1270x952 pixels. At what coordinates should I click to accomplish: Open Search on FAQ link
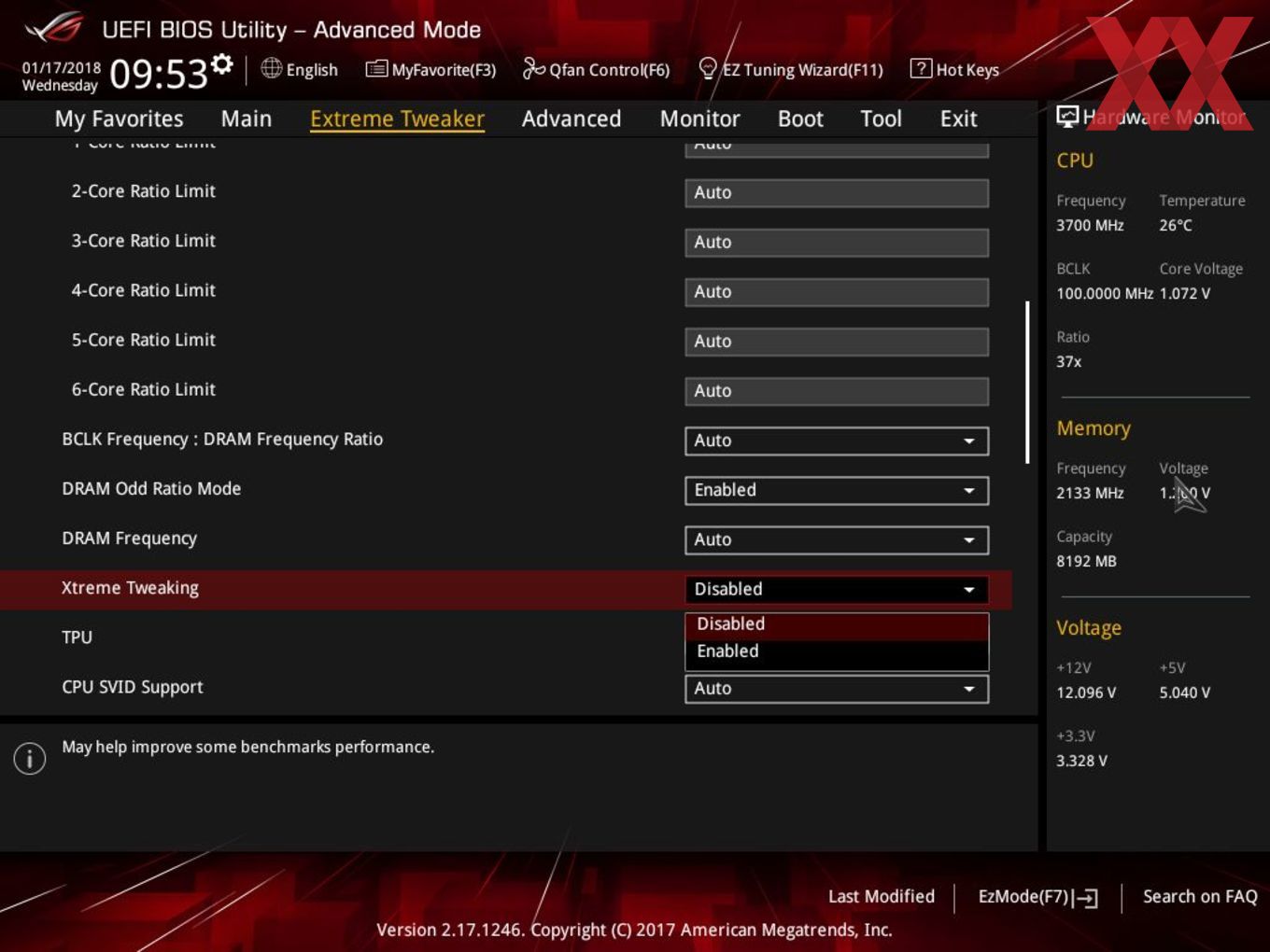(x=1200, y=897)
